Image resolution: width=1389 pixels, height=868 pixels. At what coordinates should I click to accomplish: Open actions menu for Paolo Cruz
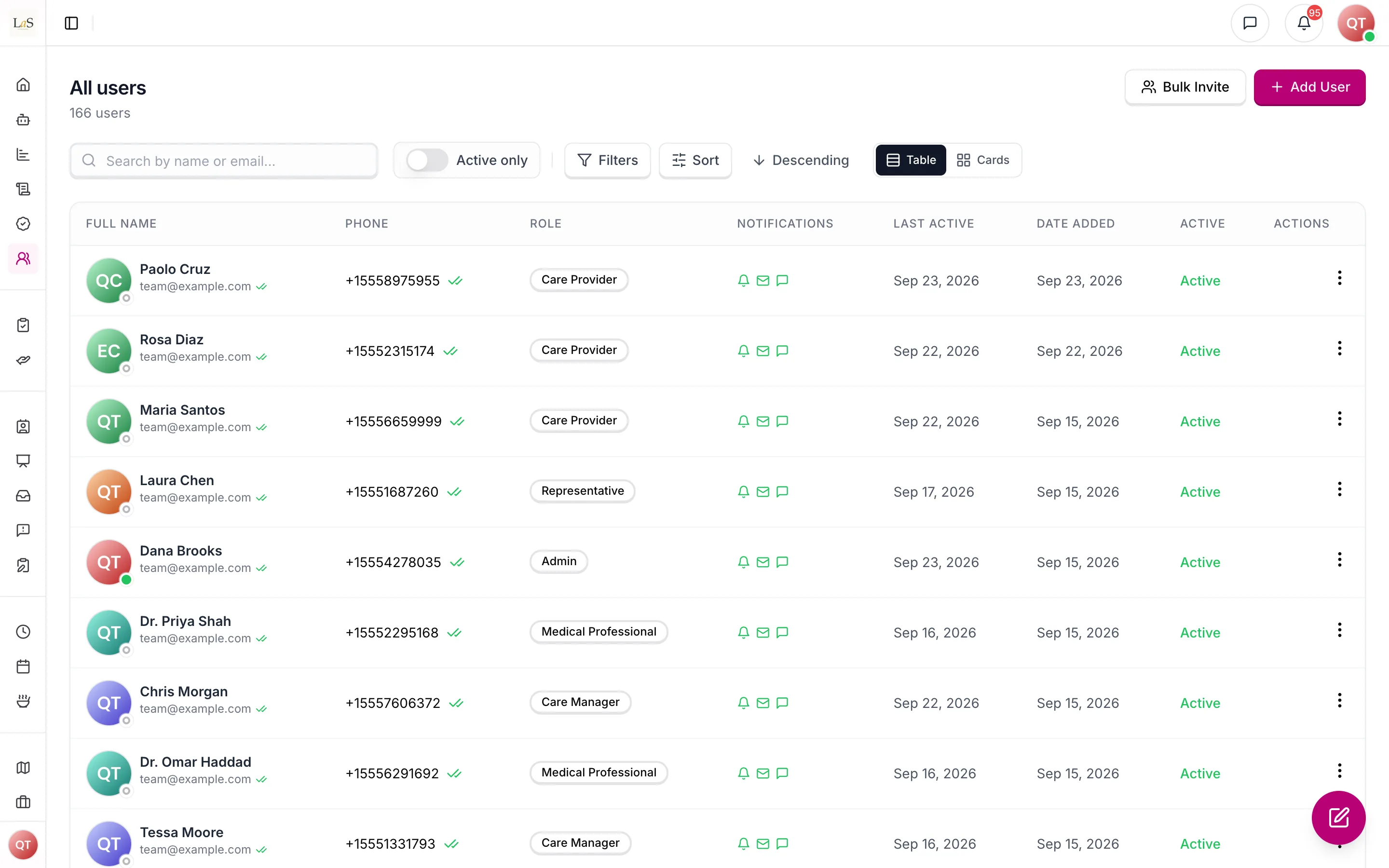pyautogui.click(x=1340, y=278)
